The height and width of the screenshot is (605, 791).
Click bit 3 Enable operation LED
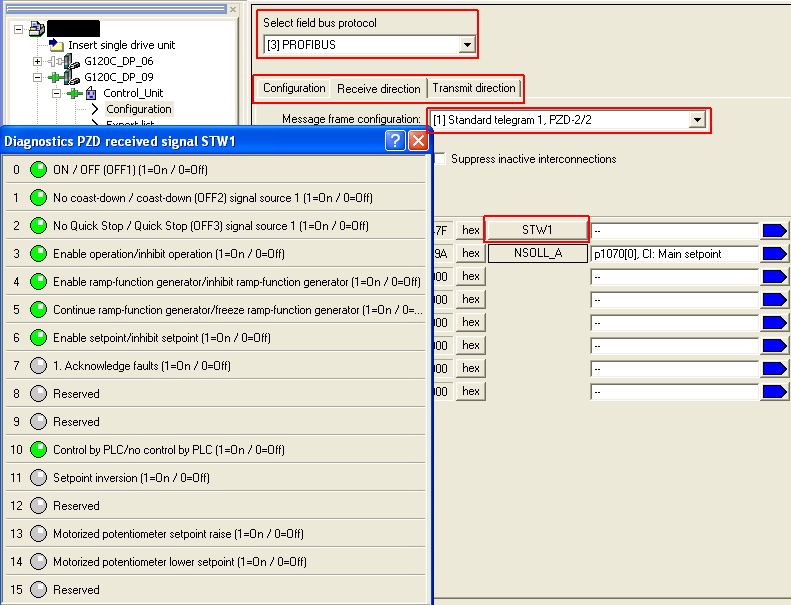point(38,254)
